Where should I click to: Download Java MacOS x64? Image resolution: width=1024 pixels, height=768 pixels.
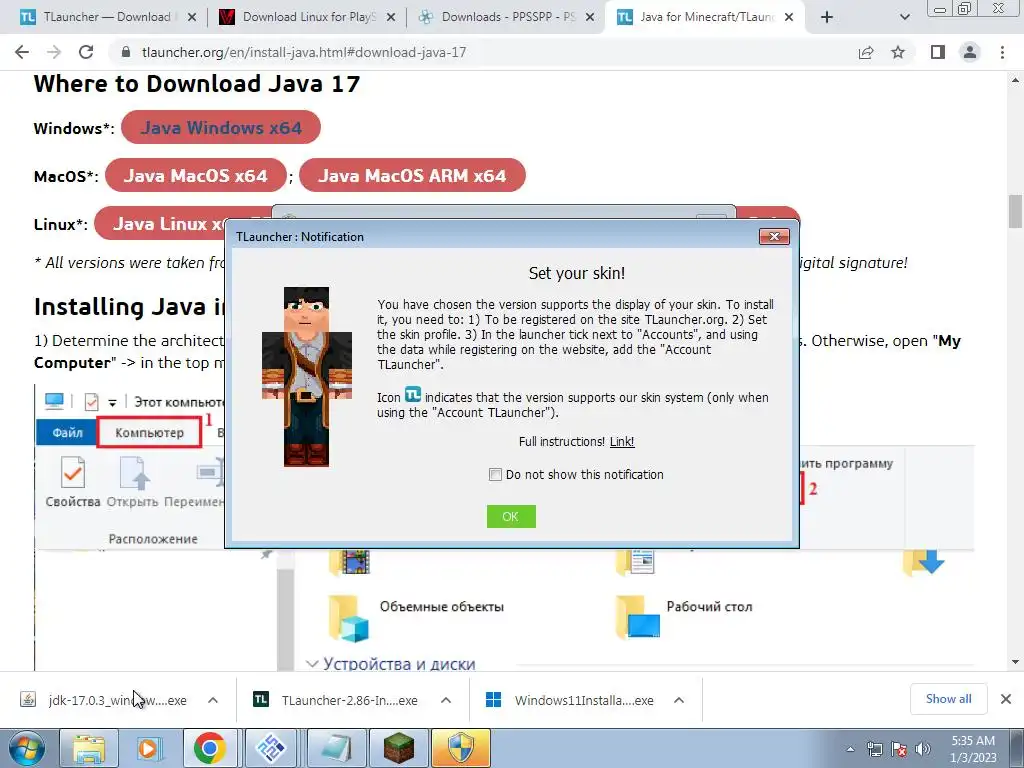[x=195, y=176]
